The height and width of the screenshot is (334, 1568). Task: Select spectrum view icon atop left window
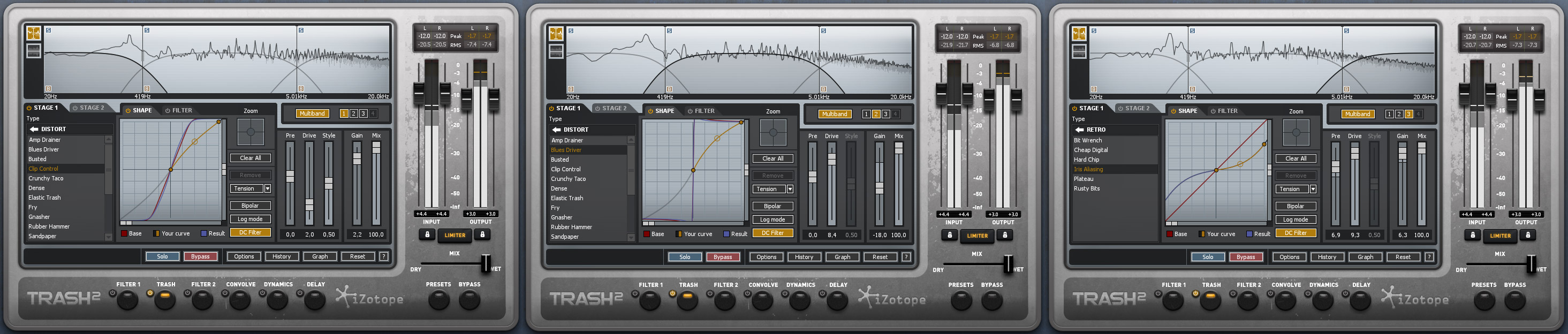[x=34, y=34]
